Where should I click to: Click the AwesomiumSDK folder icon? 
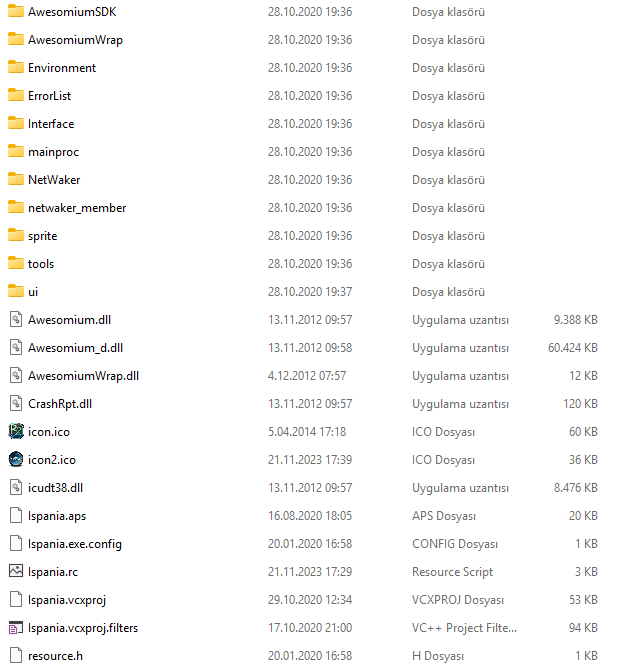16,11
